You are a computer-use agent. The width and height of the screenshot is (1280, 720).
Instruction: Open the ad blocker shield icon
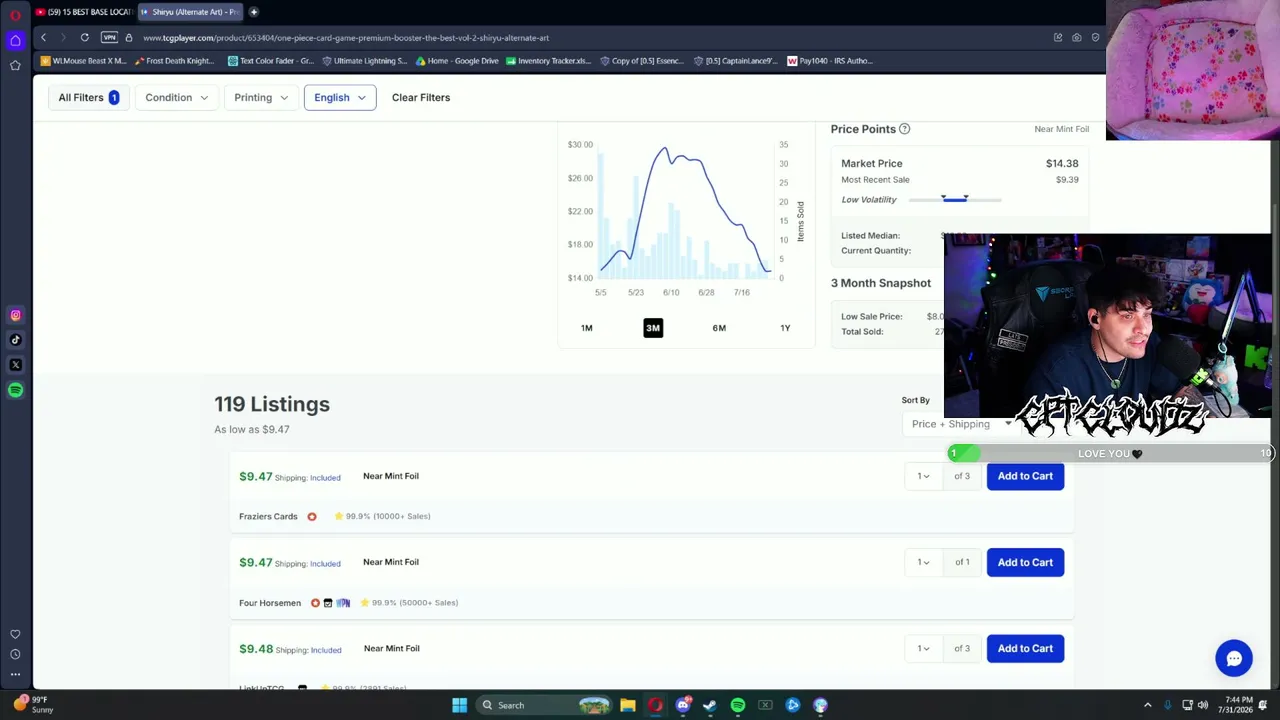pyautogui.click(x=1096, y=38)
